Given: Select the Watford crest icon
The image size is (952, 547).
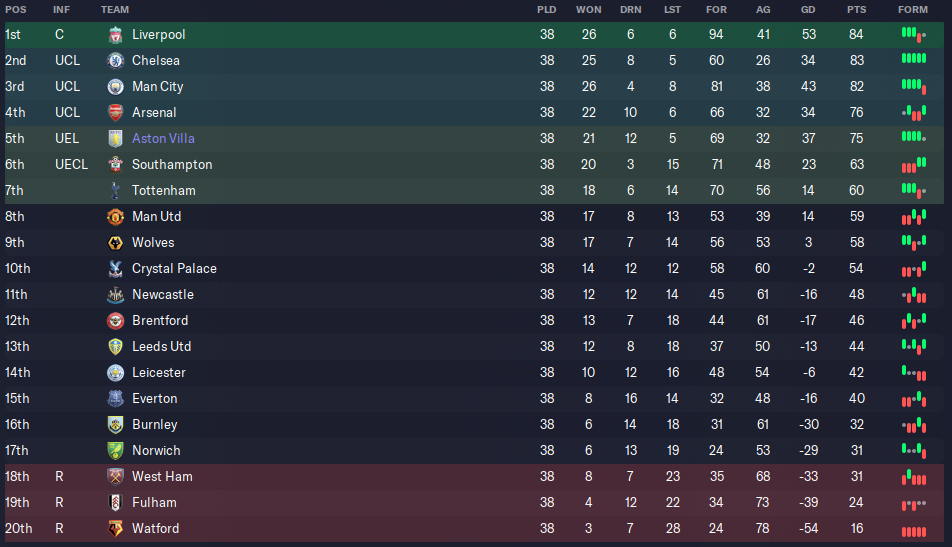Looking at the screenshot, I should pyautogui.click(x=115, y=529).
